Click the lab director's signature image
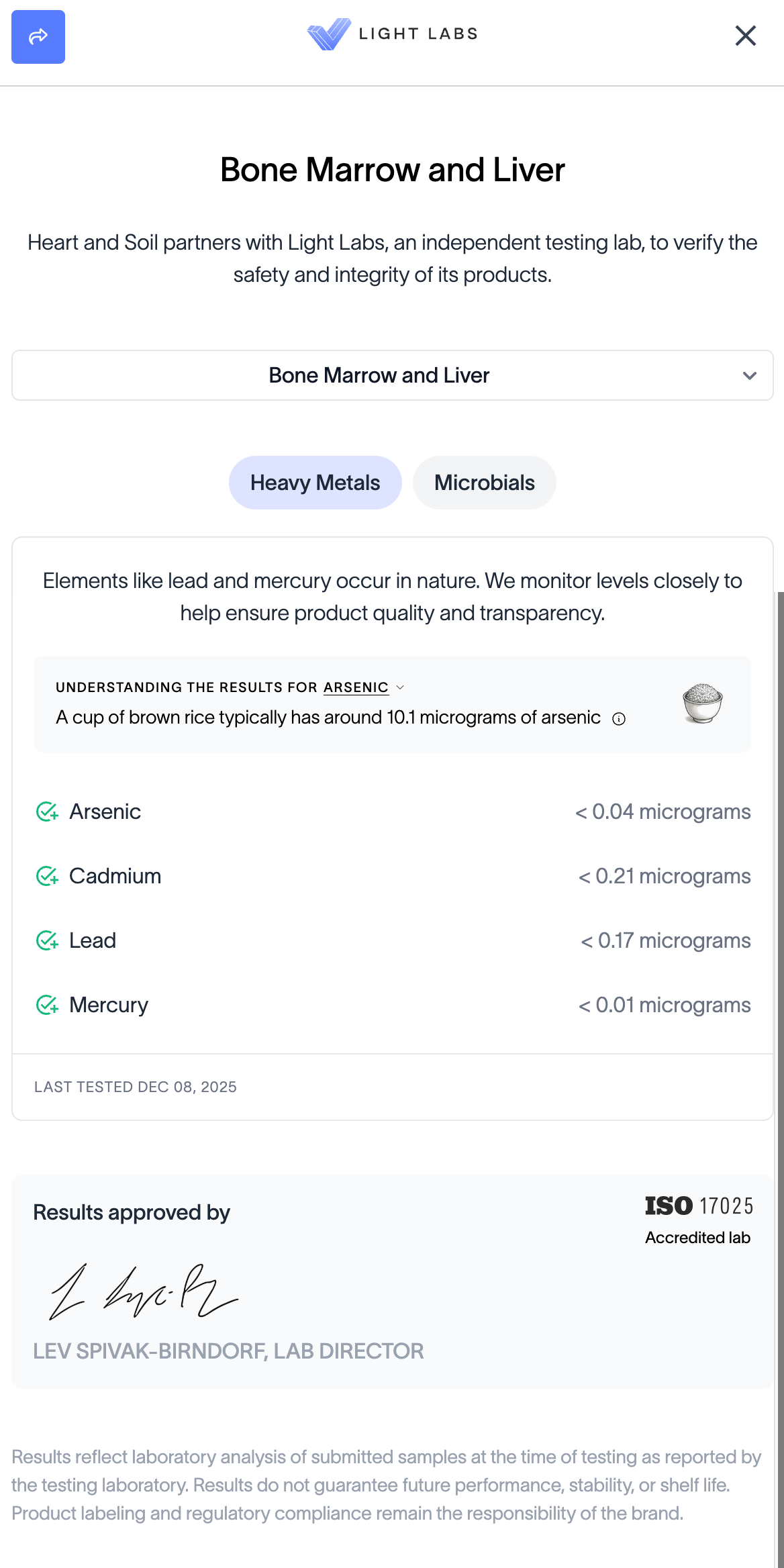The height and width of the screenshot is (1568, 784). coord(144,1292)
